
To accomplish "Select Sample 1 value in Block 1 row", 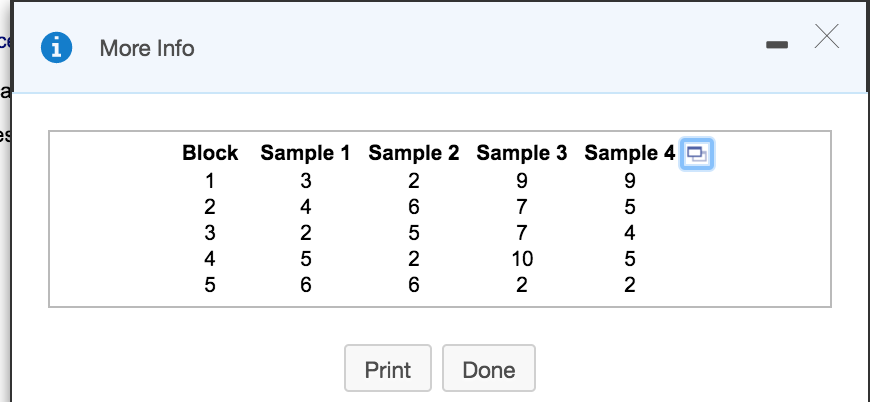I will coord(305,182).
